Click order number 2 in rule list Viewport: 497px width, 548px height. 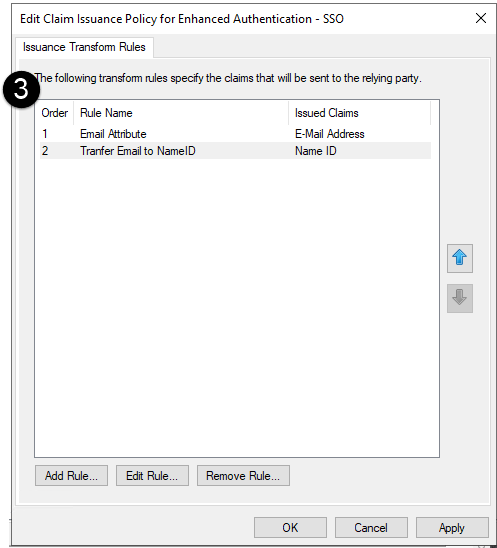coord(45,151)
